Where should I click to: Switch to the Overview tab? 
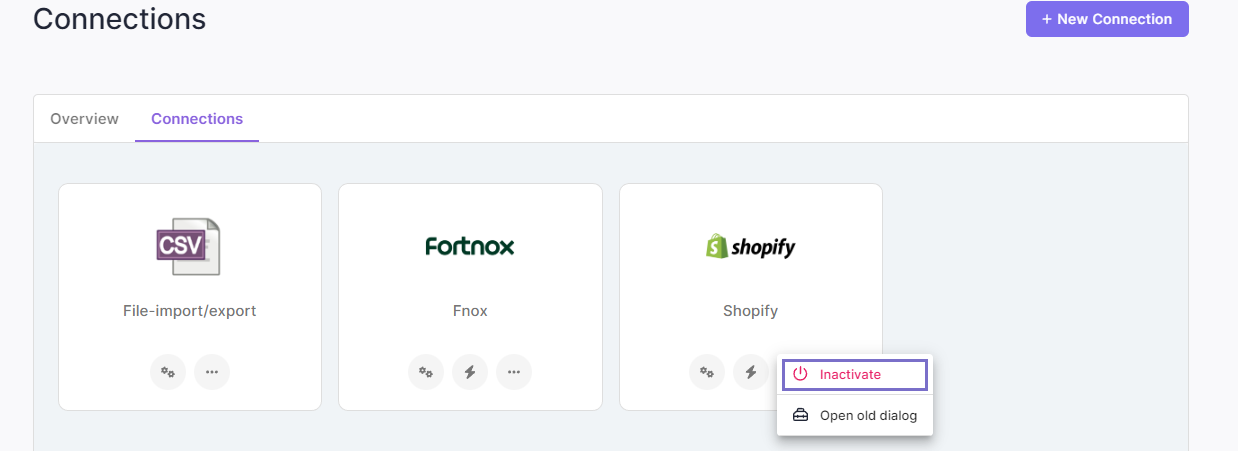pos(85,119)
